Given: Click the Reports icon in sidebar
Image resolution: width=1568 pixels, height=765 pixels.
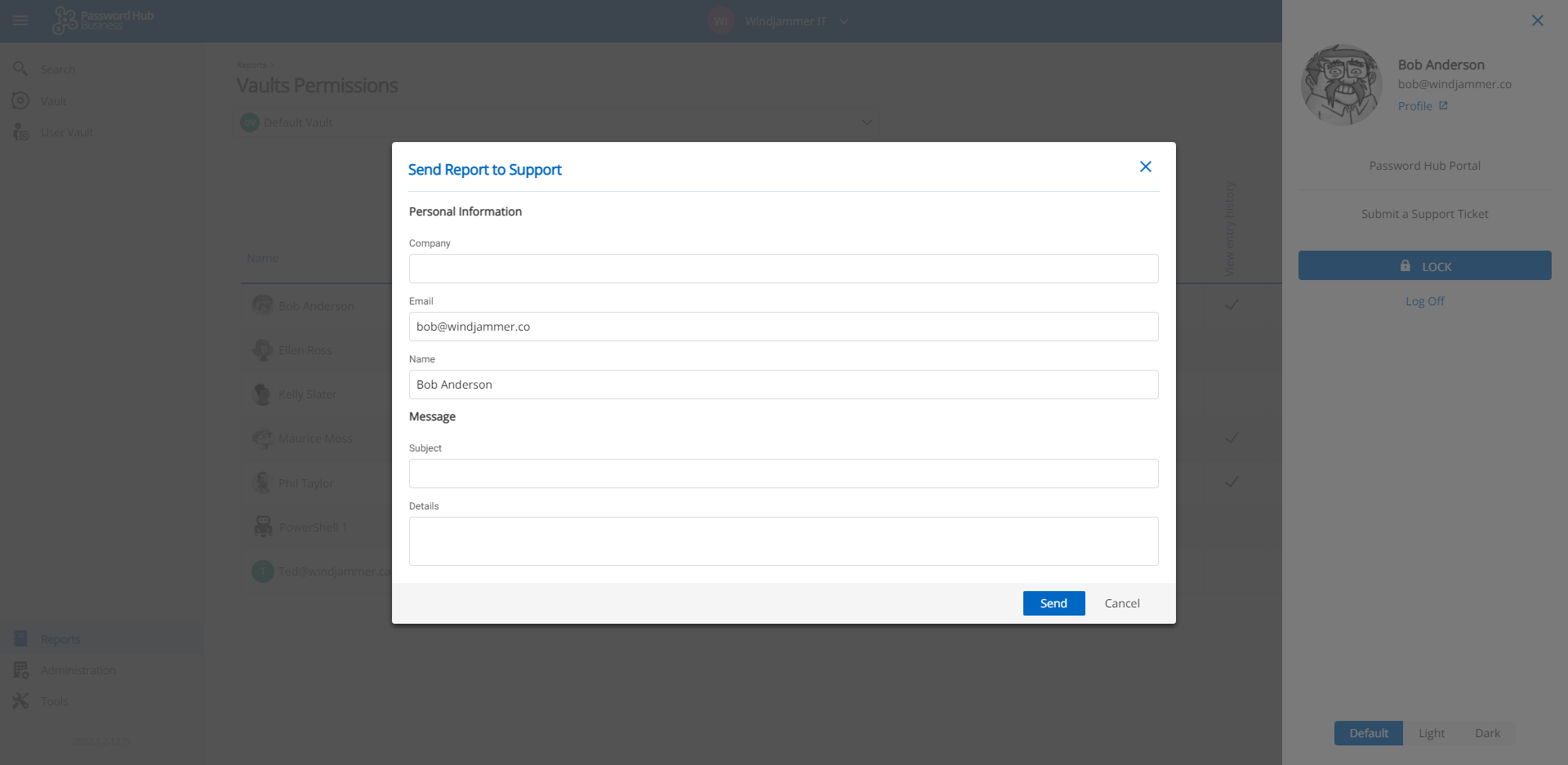Looking at the screenshot, I should (20, 639).
